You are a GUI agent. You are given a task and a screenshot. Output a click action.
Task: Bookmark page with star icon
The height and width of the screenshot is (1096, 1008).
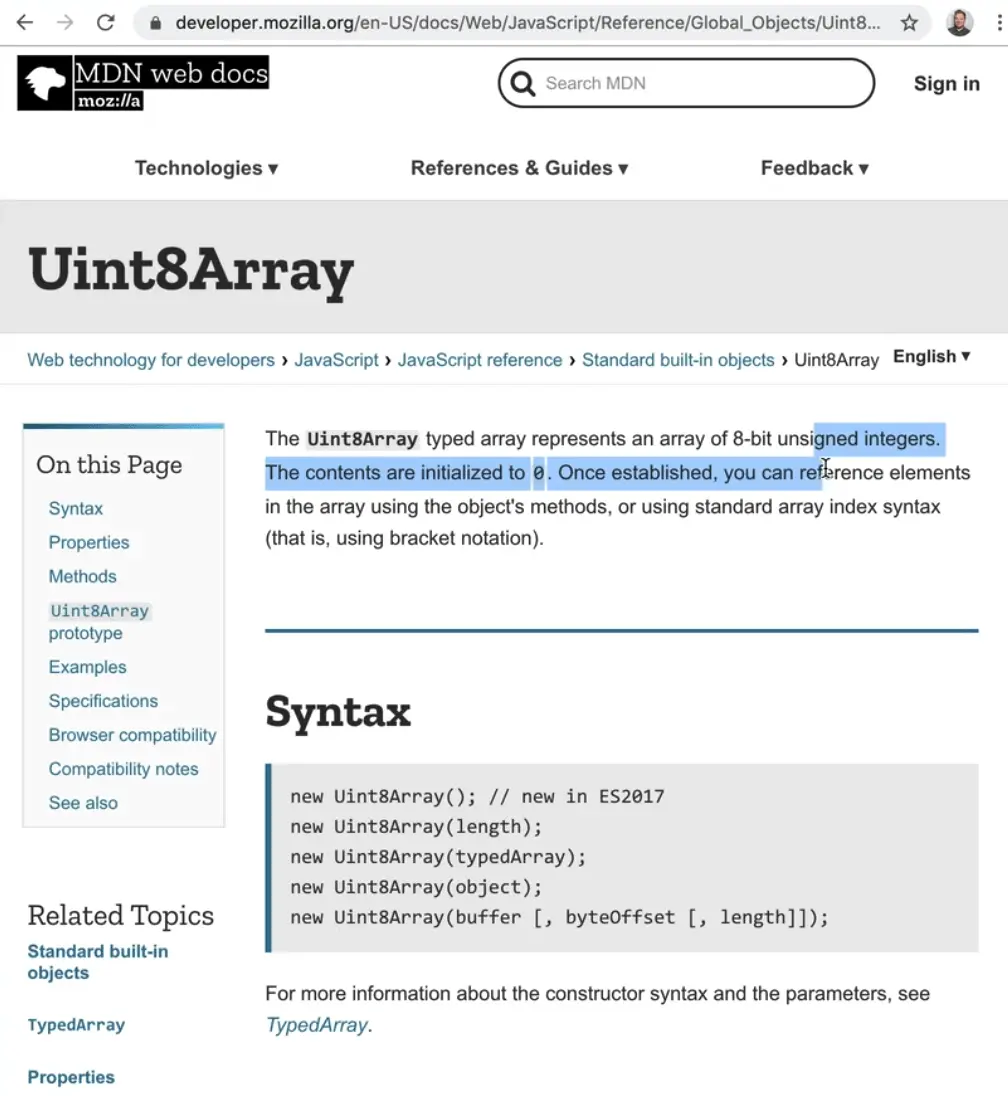[909, 22]
